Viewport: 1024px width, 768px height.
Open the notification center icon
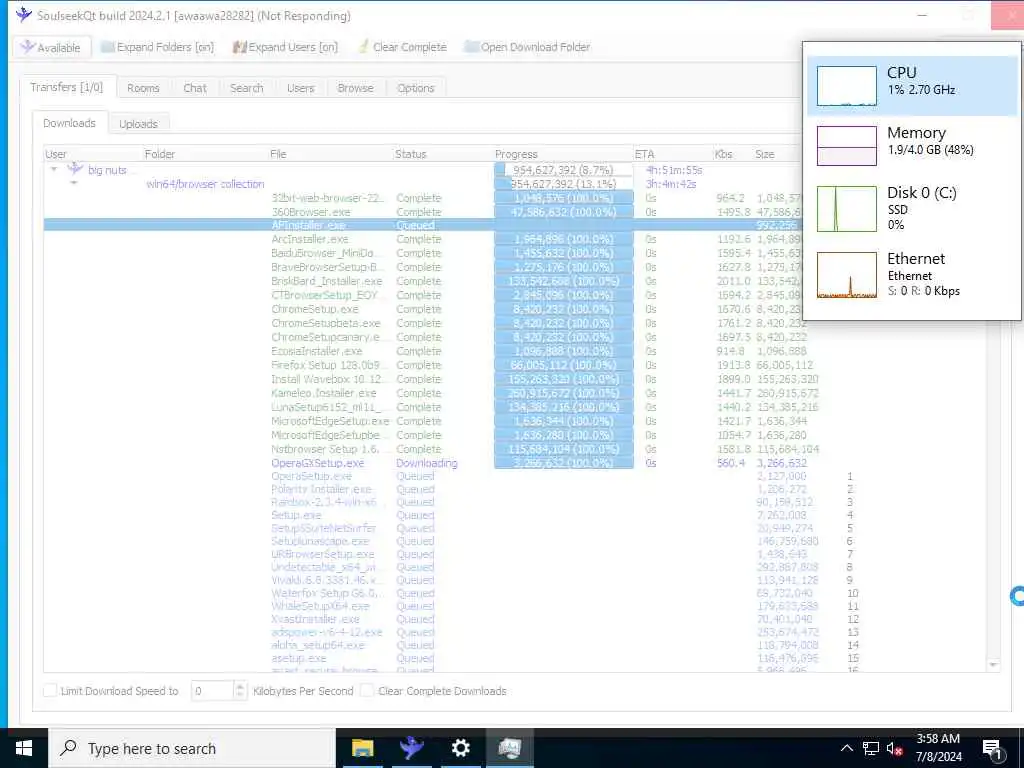[x=993, y=749]
